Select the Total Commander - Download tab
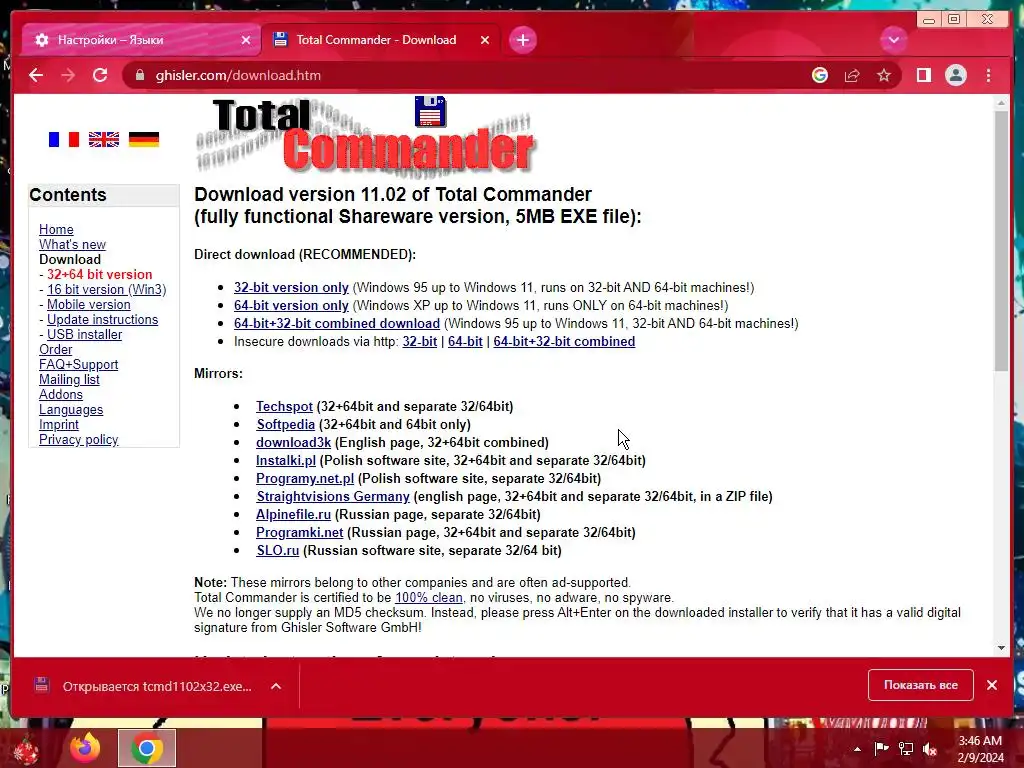This screenshot has height=768, width=1024. tap(381, 40)
